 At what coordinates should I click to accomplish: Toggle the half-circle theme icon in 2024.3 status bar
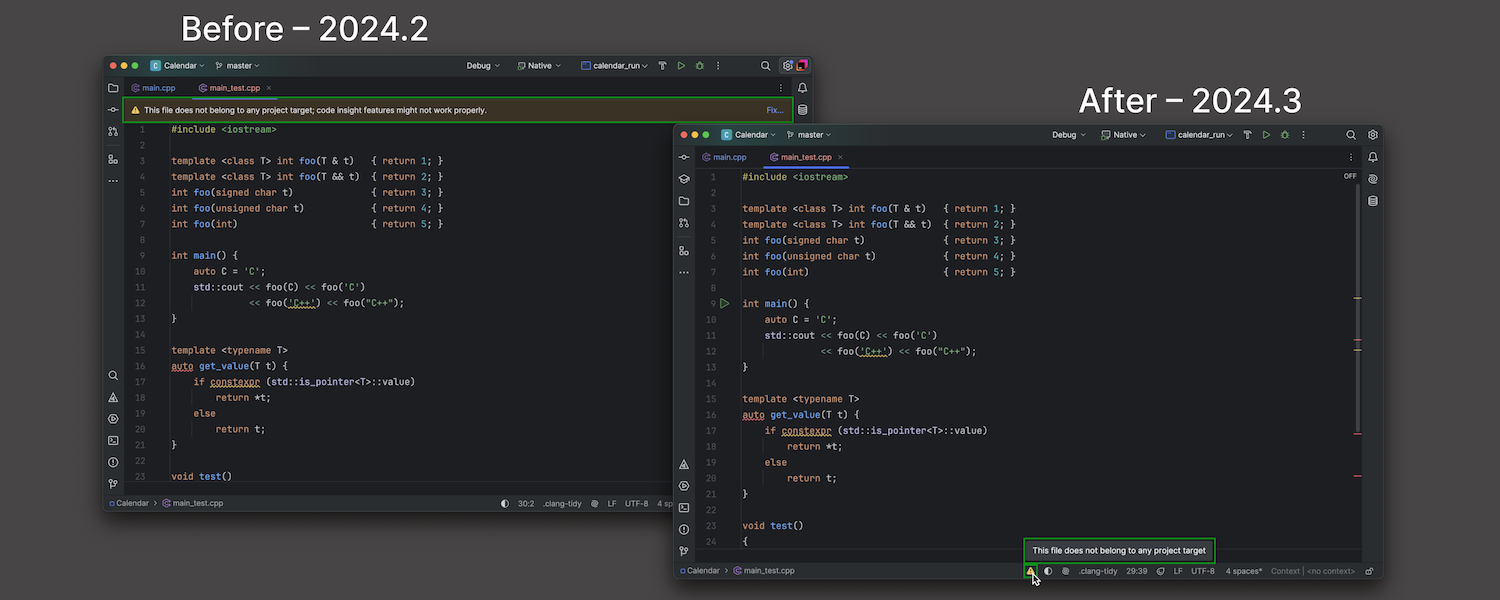[x=1048, y=571]
